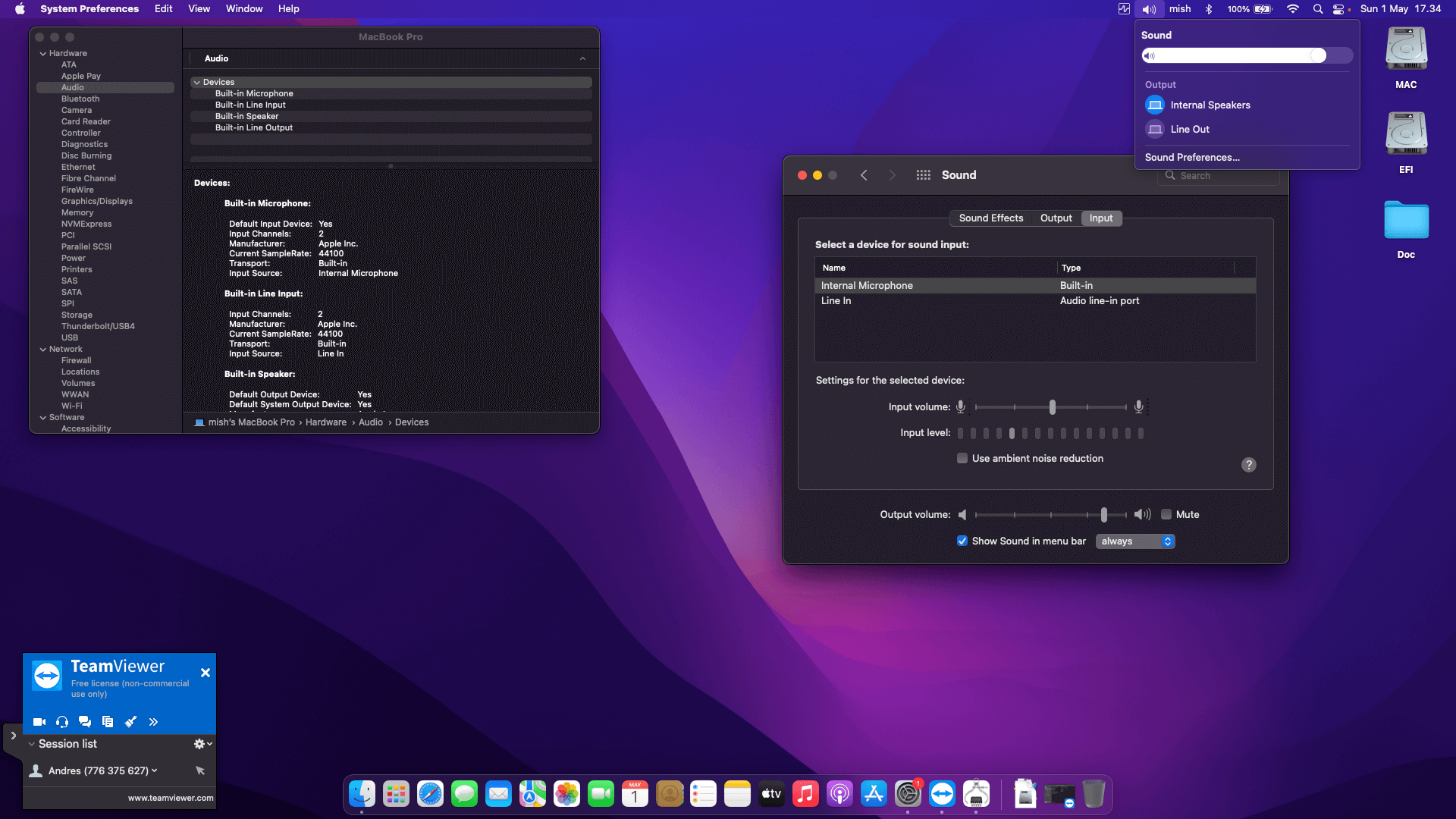The image size is (1456, 819).
Task: Expand TeamViewer side panel arrow
Action: [x=13, y=736]
